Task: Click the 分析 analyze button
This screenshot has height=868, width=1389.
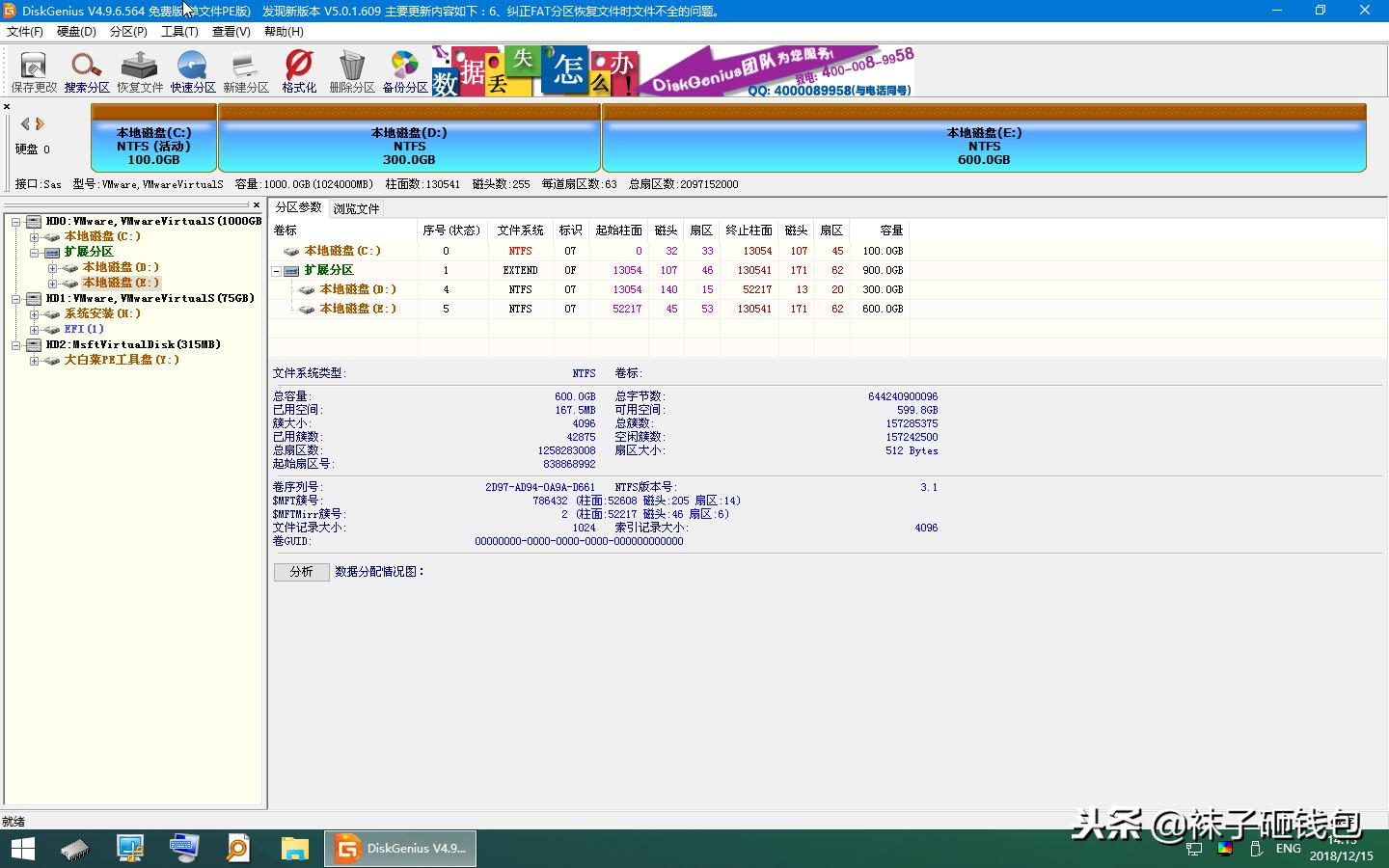Action: tap(301, 571)
